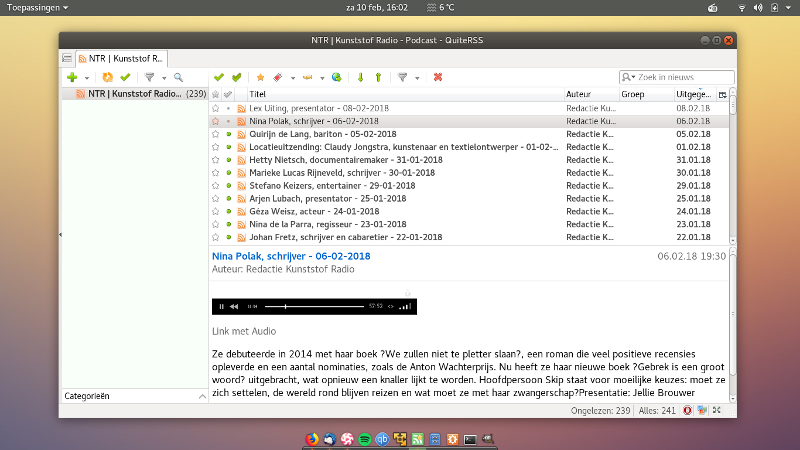This screenshot has height=450, width=800.
Task: Click the news filter funnel icon
Action: click(403, 77)
